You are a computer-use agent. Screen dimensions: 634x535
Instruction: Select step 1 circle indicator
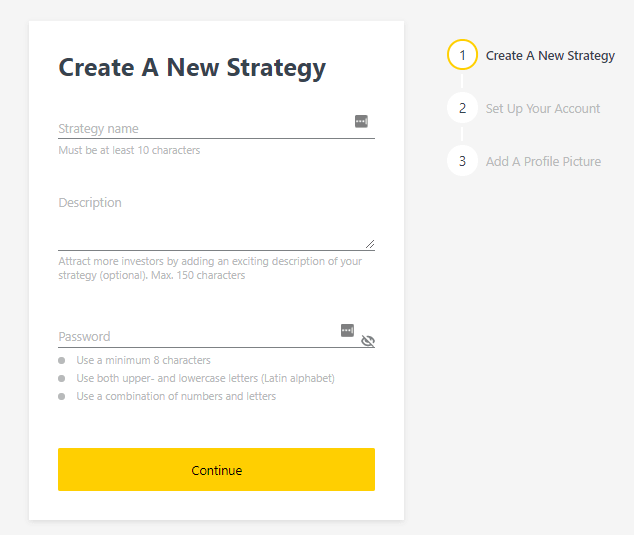[462, 55]
